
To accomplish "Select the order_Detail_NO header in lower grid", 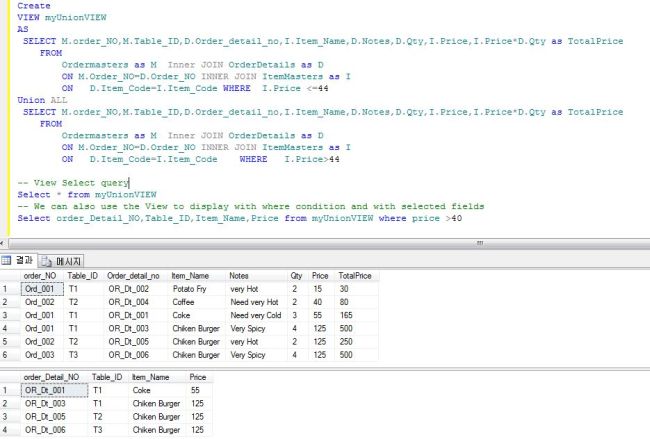I will 54,377.
